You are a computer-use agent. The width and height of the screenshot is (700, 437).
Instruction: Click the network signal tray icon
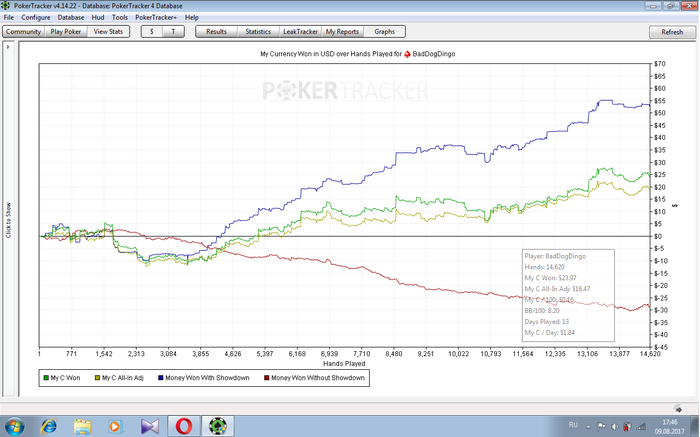pyautogui.click(x=642, y=426)
